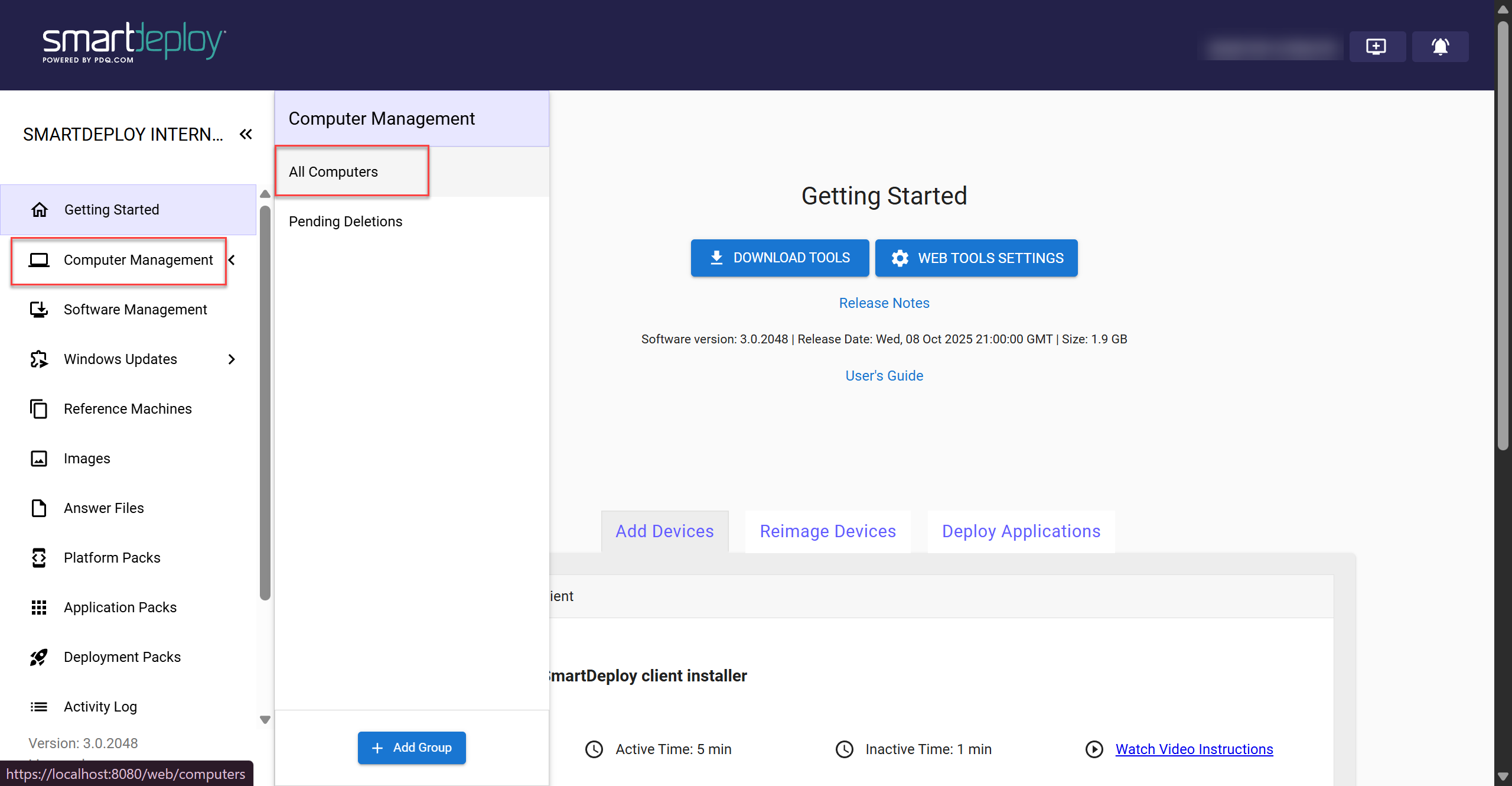The width and height of the screenshot is (1512, 786).
Task: Click the add-screen monitor icon in header
Action: 1376,47
